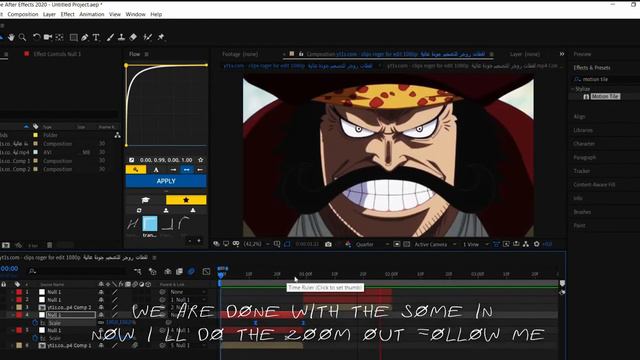Viewport: 640px width, 360px height.
Task: Open the timeline panel menu icon
Action: (154, 258)
